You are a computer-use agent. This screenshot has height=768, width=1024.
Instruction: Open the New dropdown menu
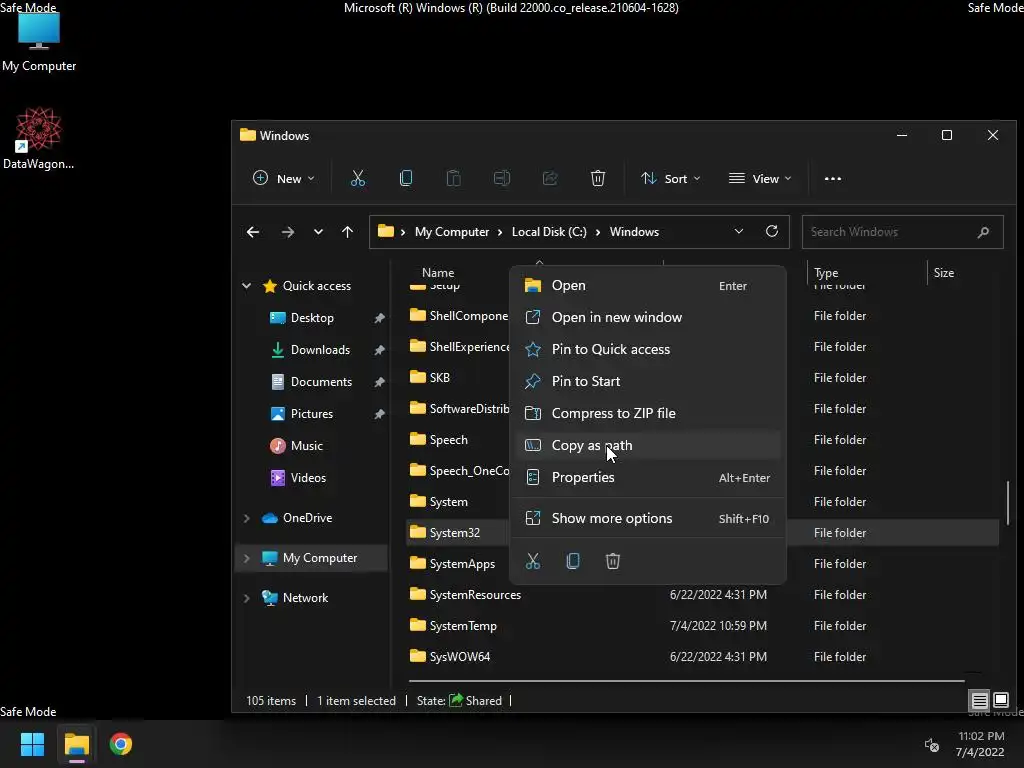pyautogui.click(x=283, y=178)
